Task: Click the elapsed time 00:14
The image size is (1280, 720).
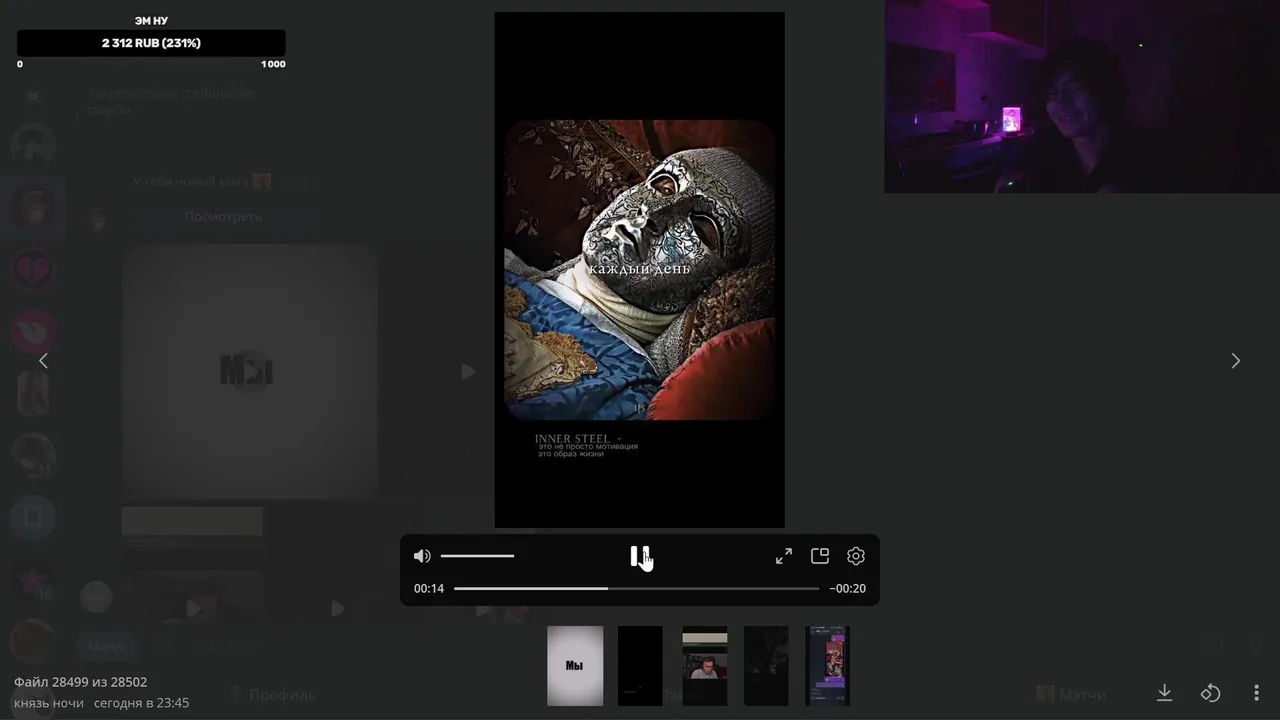Action: tap(429, 589)
